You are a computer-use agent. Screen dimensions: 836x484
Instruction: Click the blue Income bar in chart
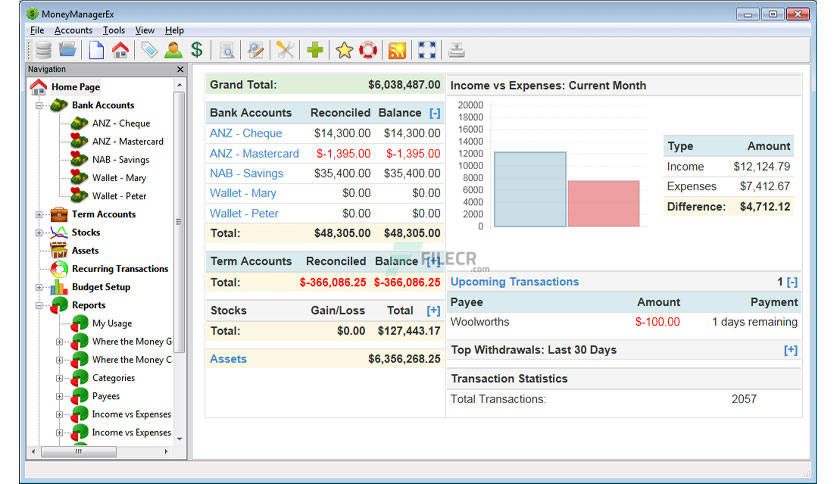pyautogui.click(x=530, y=189)
